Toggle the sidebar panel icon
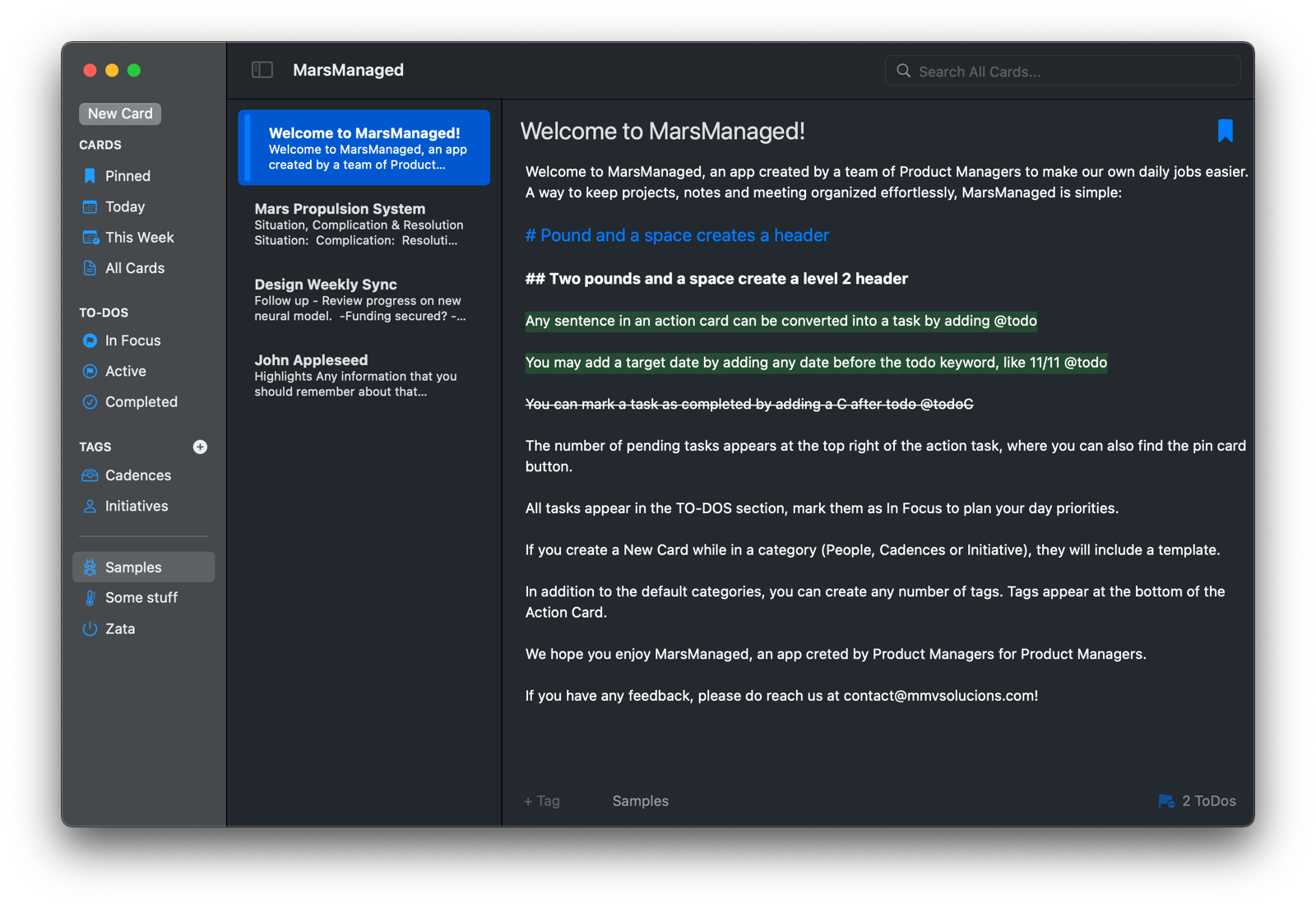1316x908 pixels. 262,70
